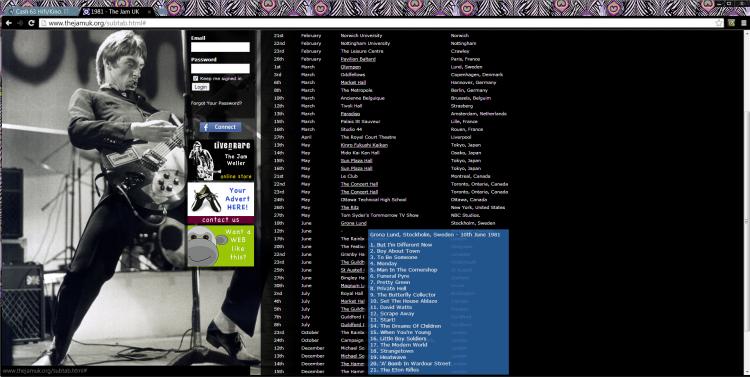Click the Login button
750x377 pixels.
(x=200, y=87)
